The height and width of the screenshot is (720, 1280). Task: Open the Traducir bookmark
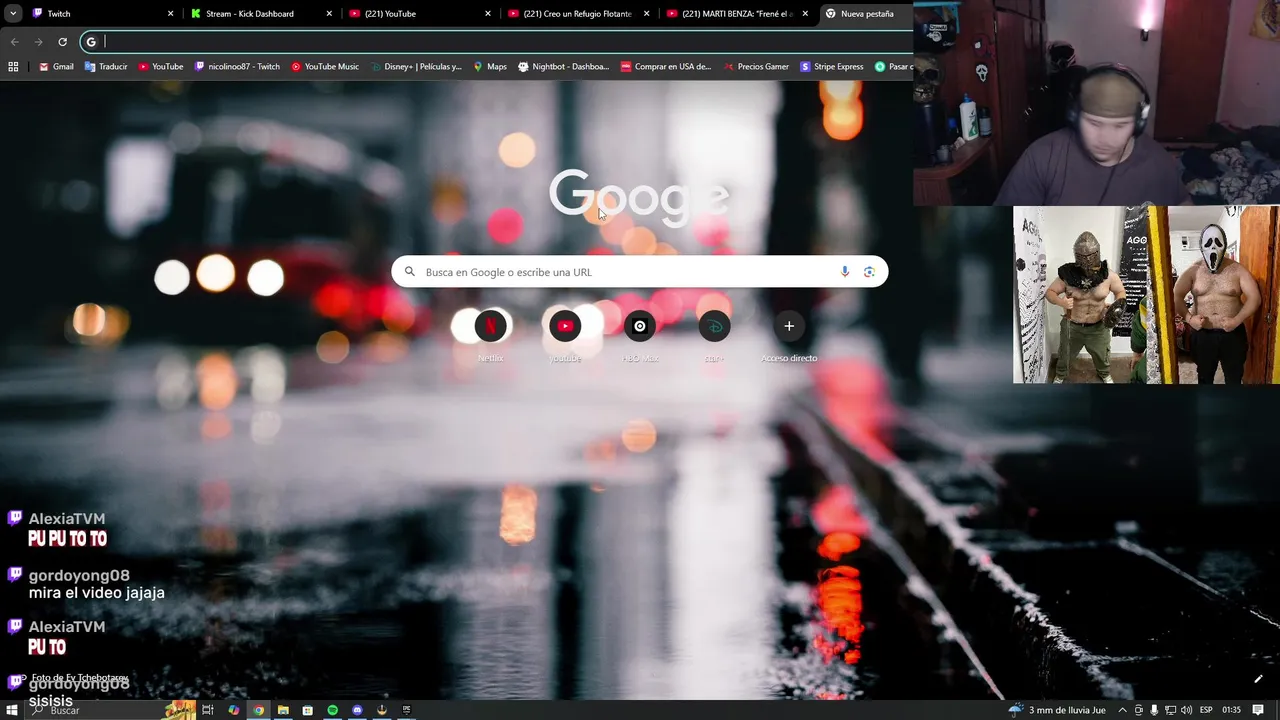106,67
